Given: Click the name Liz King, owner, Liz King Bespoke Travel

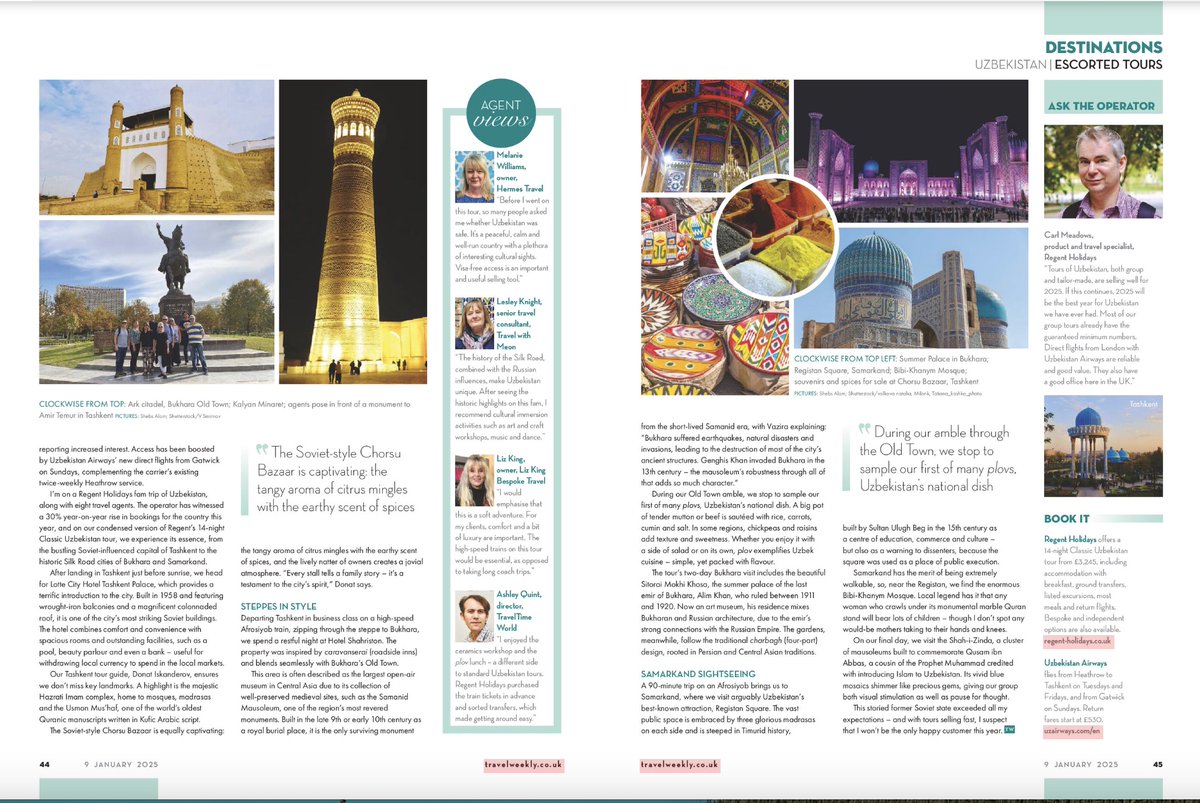Looking at the screenshot, I should point(522,469).
